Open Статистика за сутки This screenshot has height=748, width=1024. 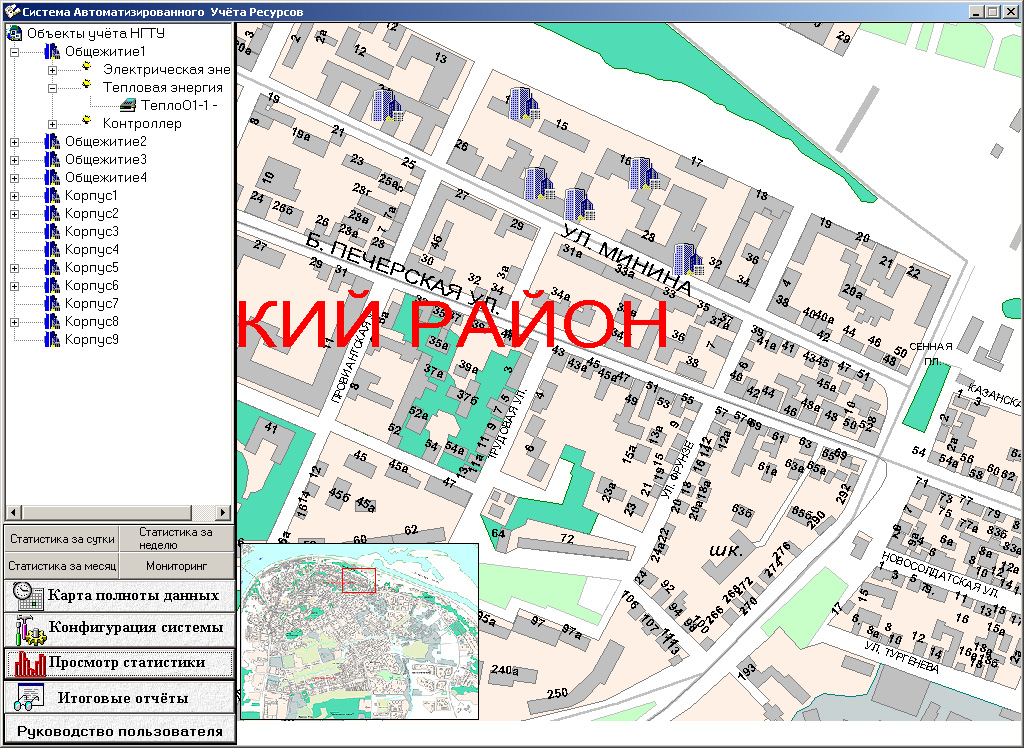[x=62, y=539]
